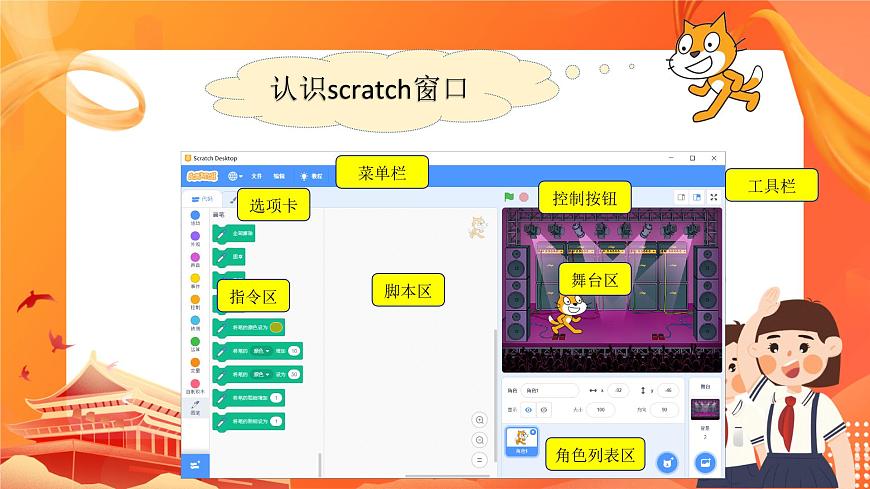Click the sprite name field
The height and width of the screenshot is (489, 870).
(x=549, y=391)
